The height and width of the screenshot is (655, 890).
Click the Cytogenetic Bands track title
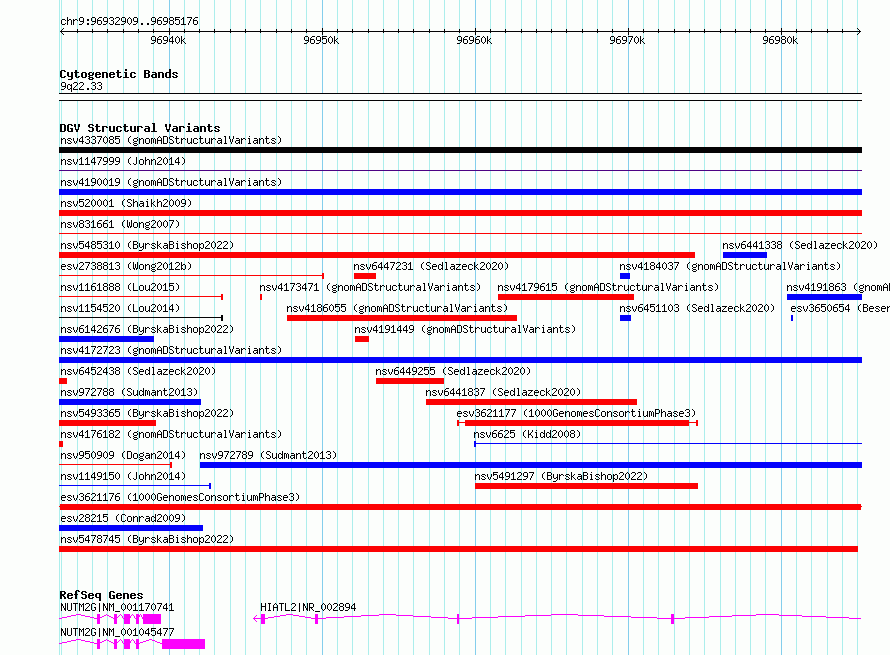click(119, 74)
